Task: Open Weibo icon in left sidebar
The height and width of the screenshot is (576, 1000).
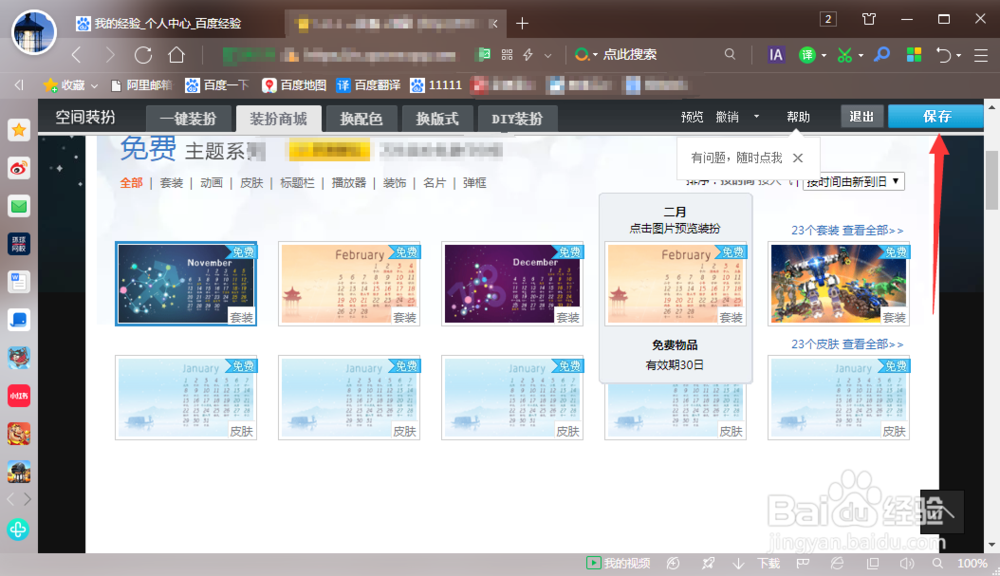Action: click(x=18, y=168)
